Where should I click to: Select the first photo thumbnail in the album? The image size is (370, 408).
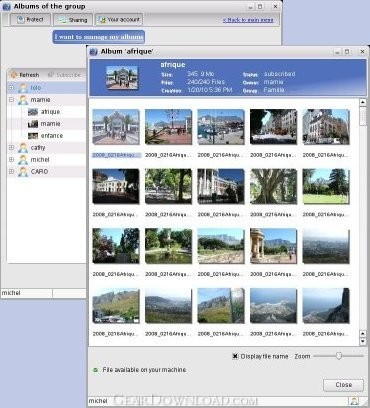point(116,127)
